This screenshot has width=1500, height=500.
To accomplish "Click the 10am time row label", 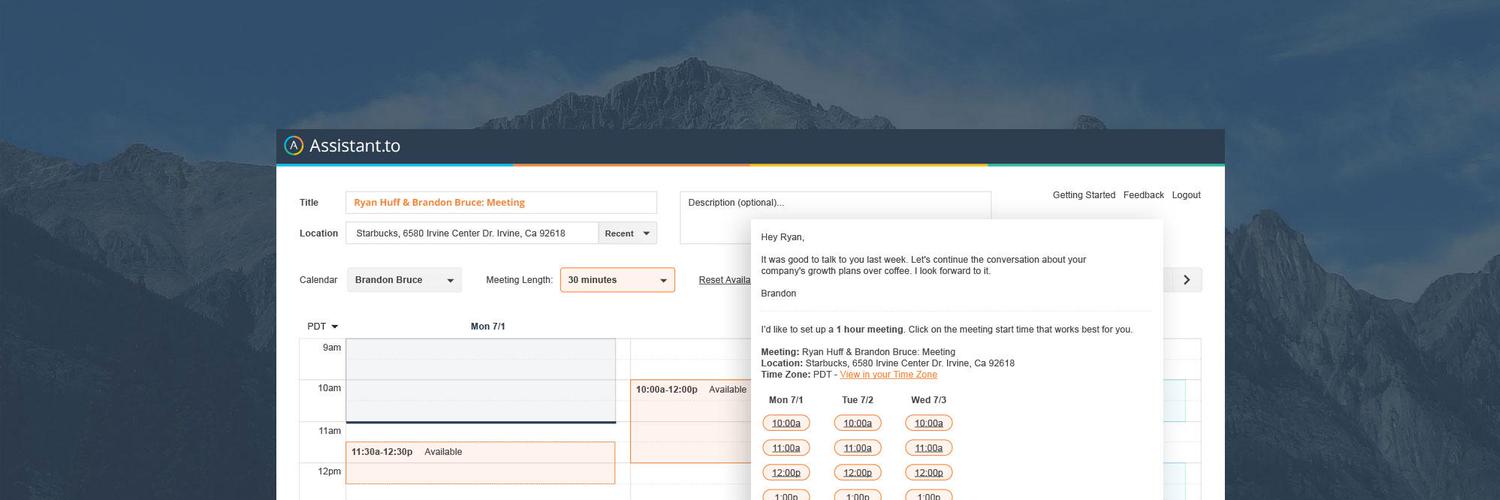I will click(x=329, y=388).
